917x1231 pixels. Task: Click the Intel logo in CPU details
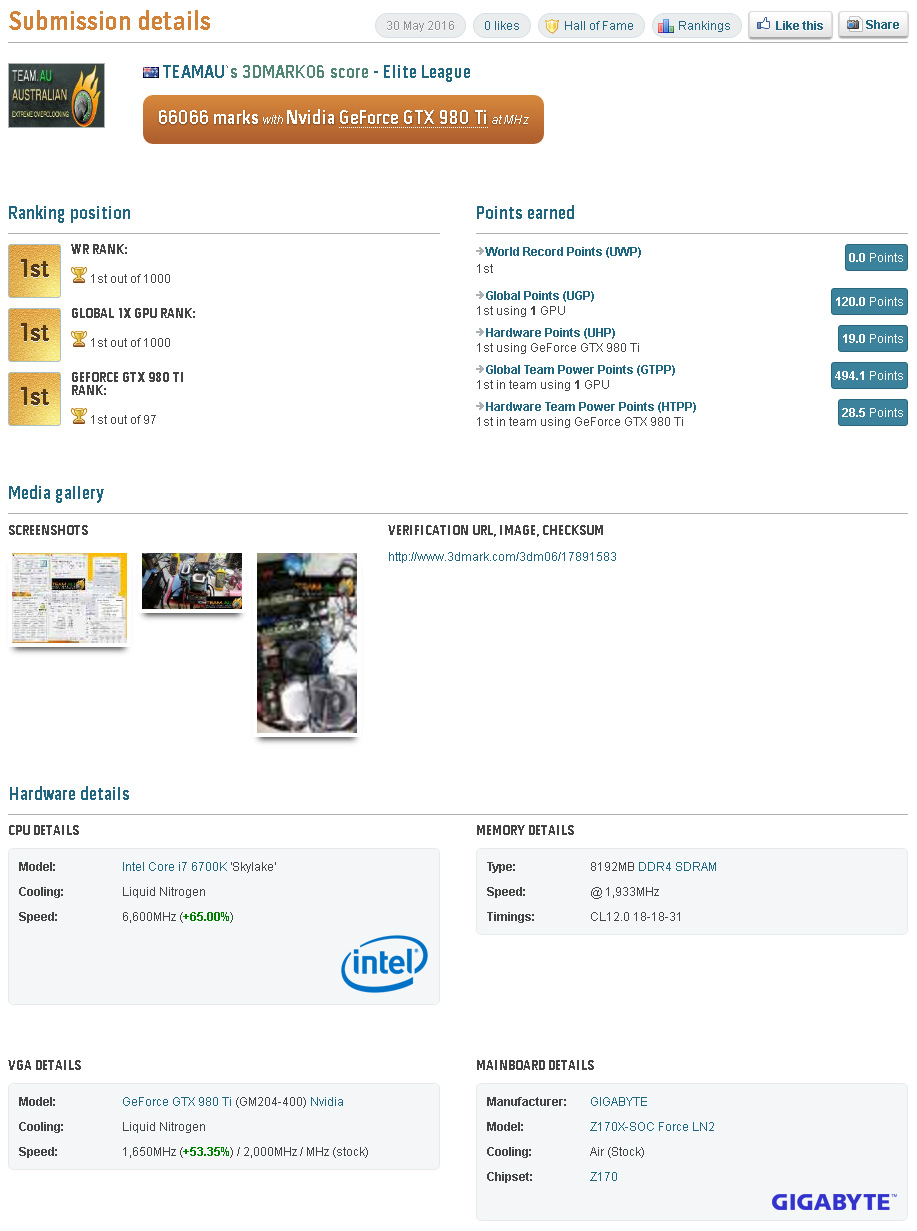pyautogui.click(x=385, y=963)
